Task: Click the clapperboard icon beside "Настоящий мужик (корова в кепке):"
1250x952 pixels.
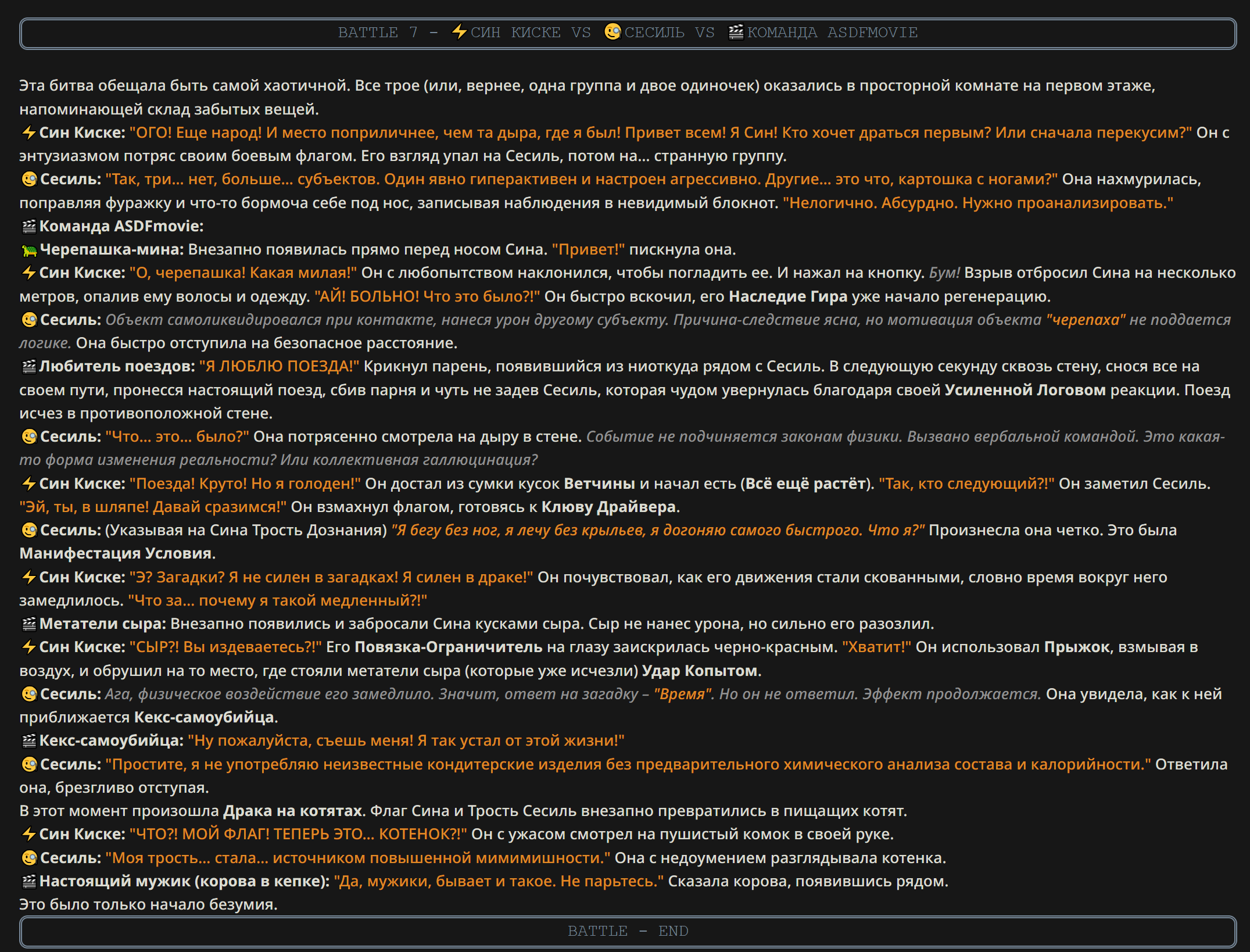Action: (28, 882)
